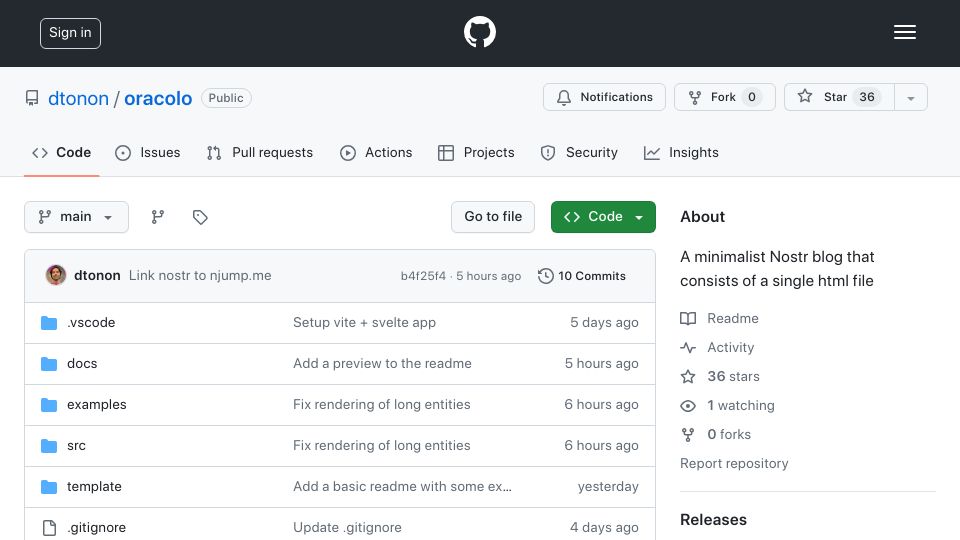Open the 1 watching link

(741, 405)
